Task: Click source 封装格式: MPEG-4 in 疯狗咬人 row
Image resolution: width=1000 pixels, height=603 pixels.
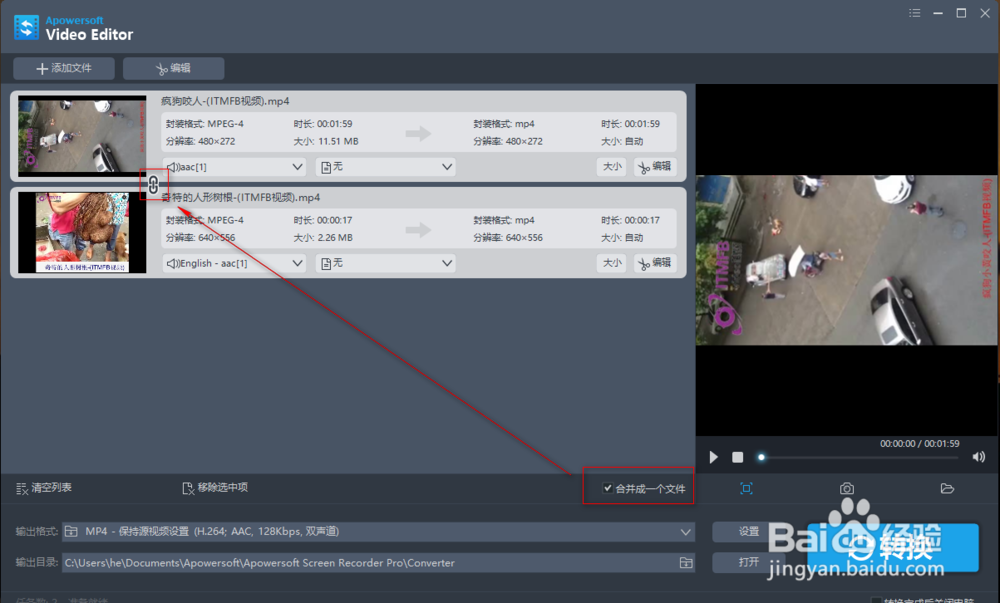Action: 205,124
